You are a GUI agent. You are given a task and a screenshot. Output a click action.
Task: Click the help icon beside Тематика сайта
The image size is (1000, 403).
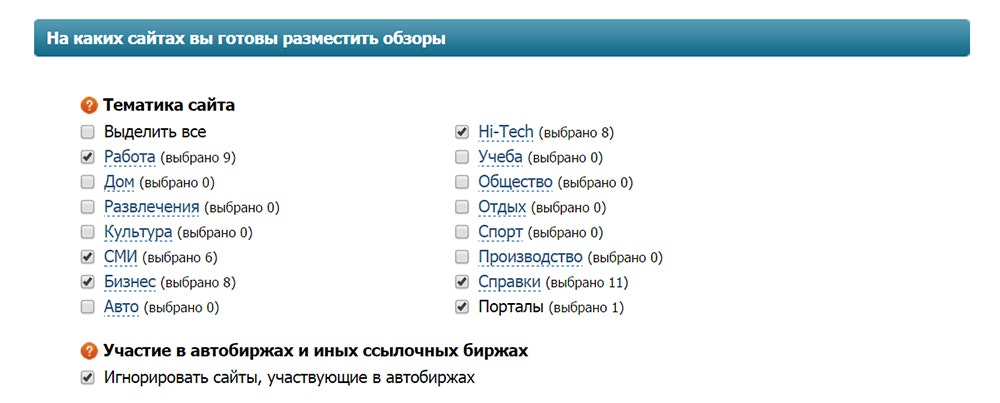pyautogui.click(x=89, y=105)
